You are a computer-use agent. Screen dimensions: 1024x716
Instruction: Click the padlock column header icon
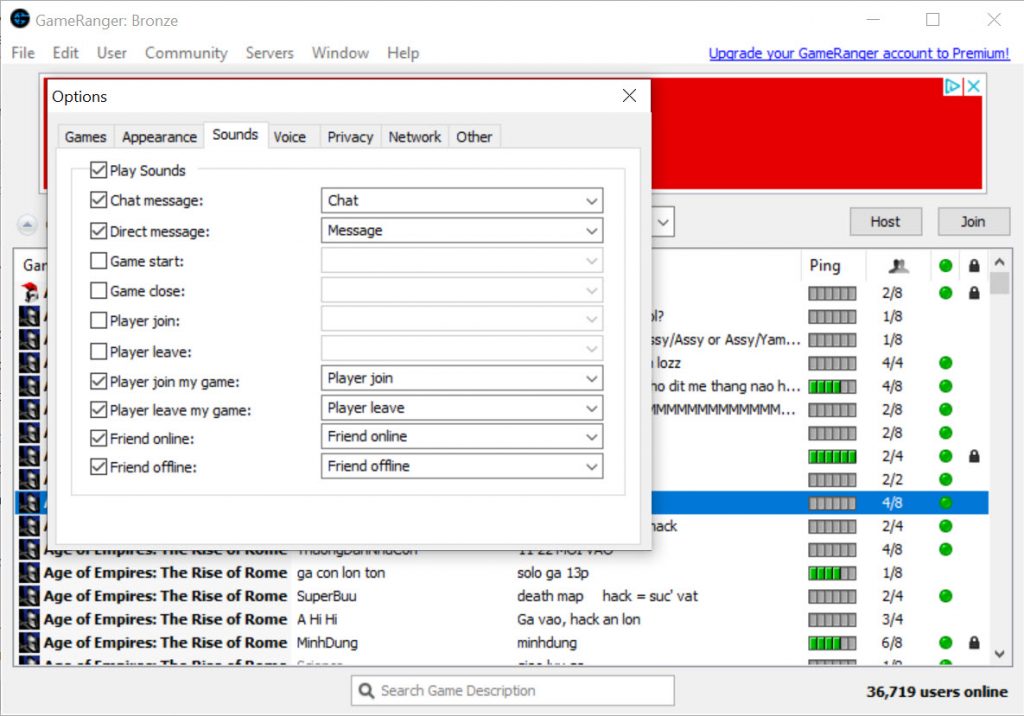pyautogui.click(x=974, y=266)
